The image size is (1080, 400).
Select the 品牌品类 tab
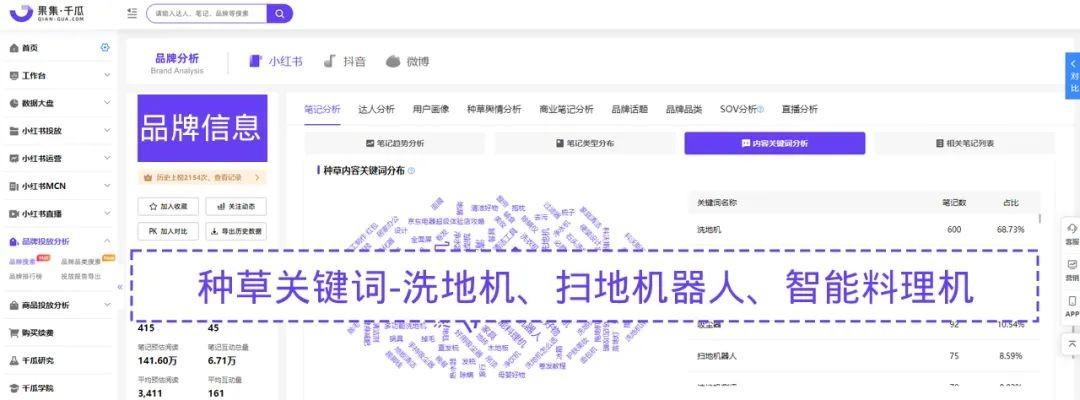coord(684,109)
